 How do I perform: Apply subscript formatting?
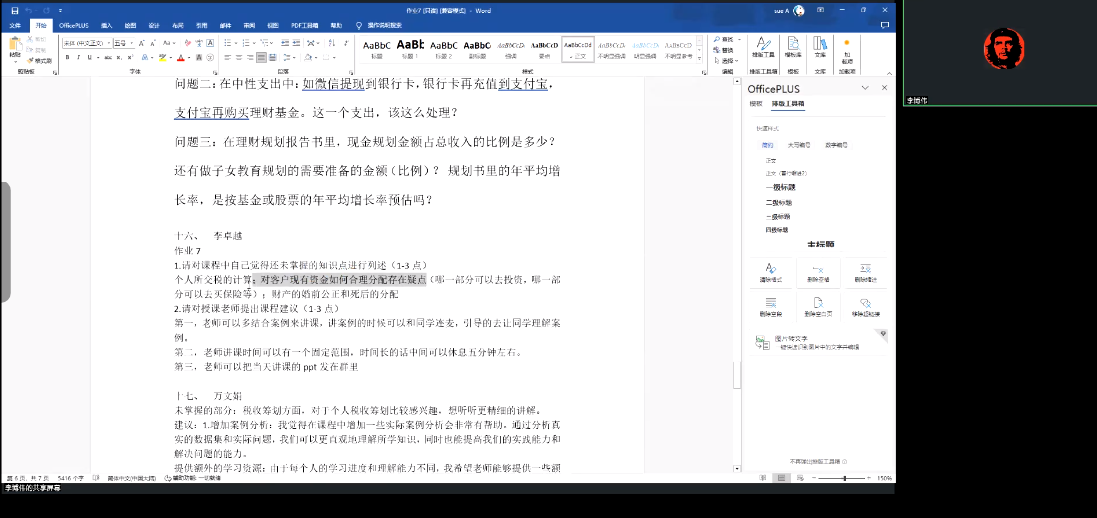[119, 57]
